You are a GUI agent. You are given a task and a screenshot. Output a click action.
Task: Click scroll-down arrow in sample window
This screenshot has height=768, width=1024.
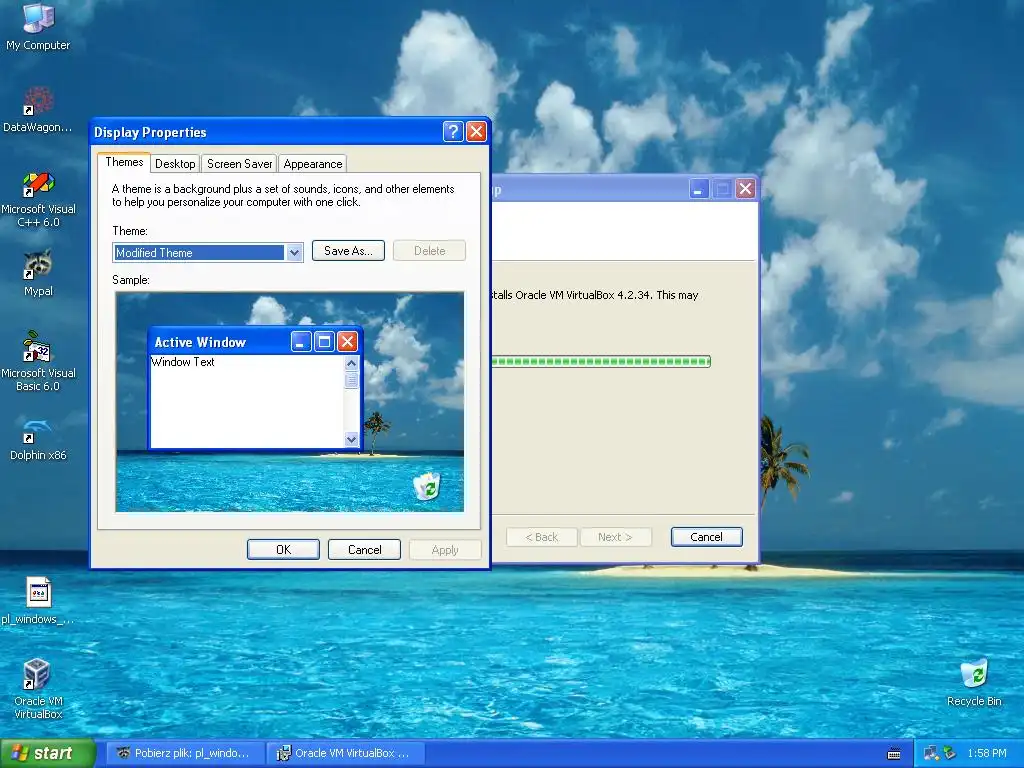click(351, 439)
